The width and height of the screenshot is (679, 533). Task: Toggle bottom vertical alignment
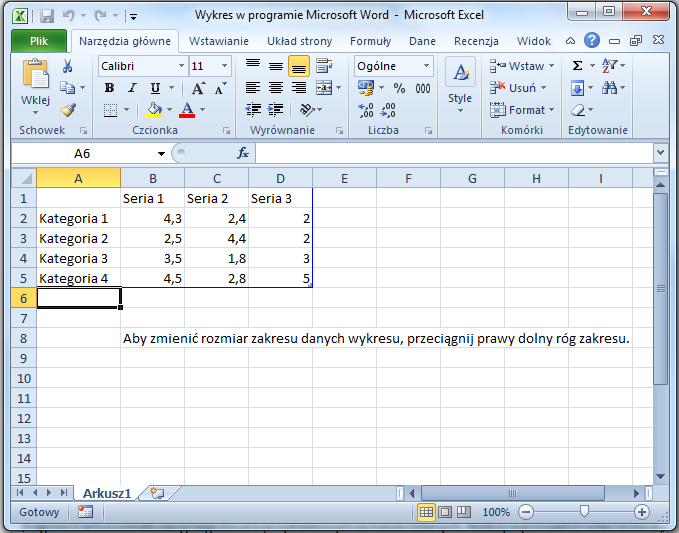coord(299,66)
